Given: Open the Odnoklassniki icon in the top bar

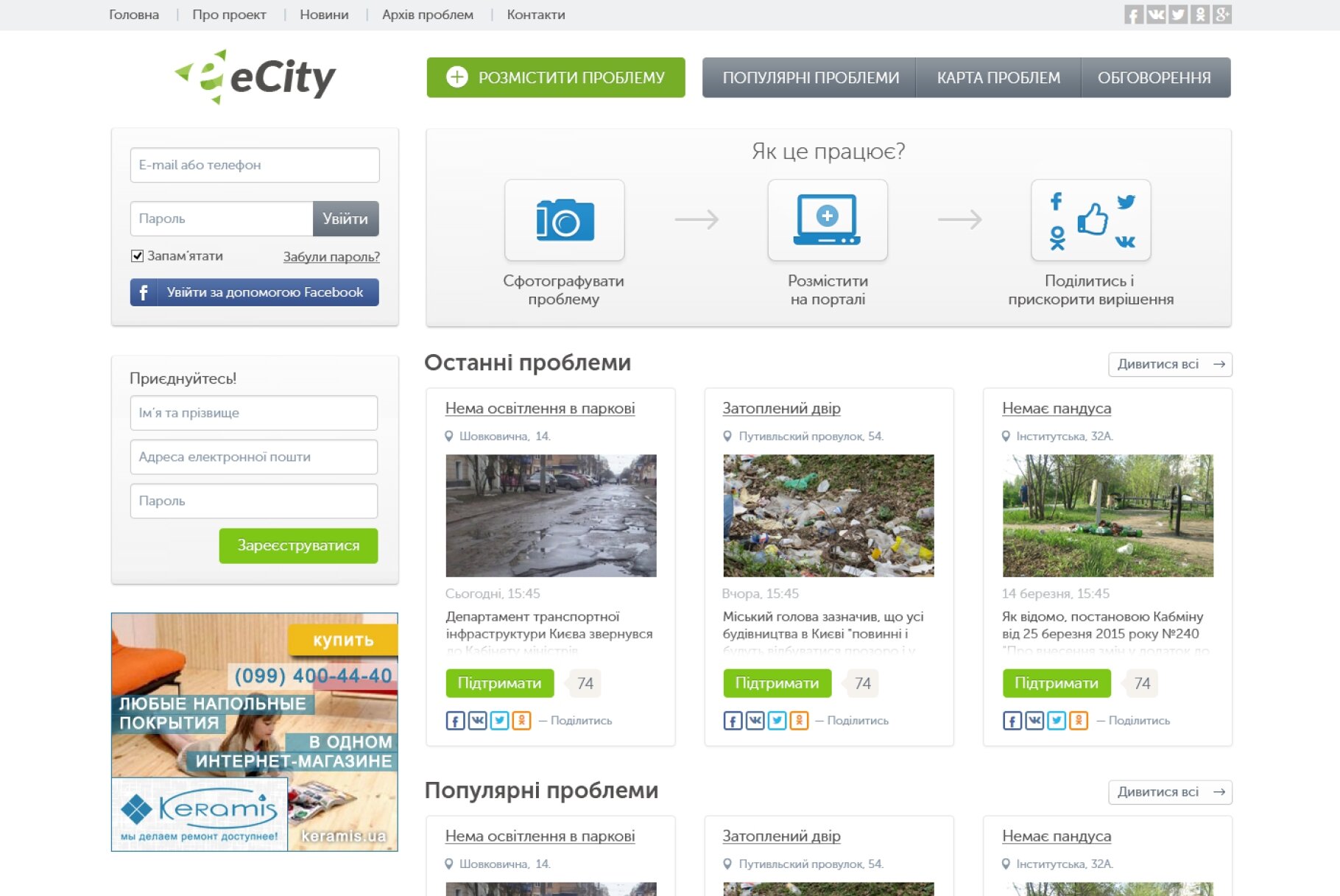Looking at the screenshot, I should [1200, 15].
